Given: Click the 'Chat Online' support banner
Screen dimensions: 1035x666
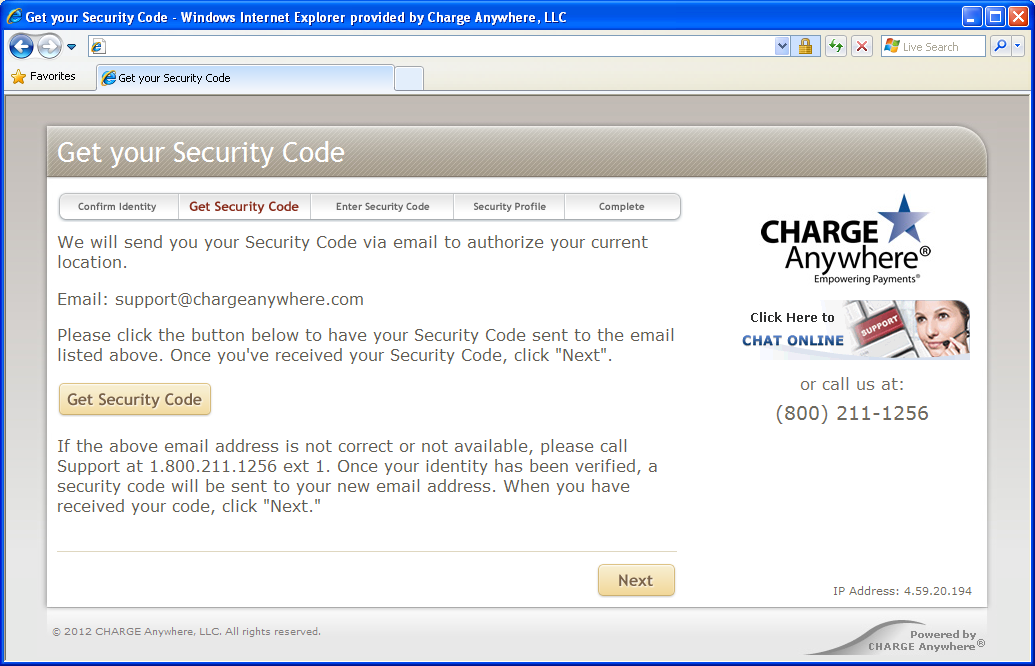Looking at the screenshot, I should [855, 330].
